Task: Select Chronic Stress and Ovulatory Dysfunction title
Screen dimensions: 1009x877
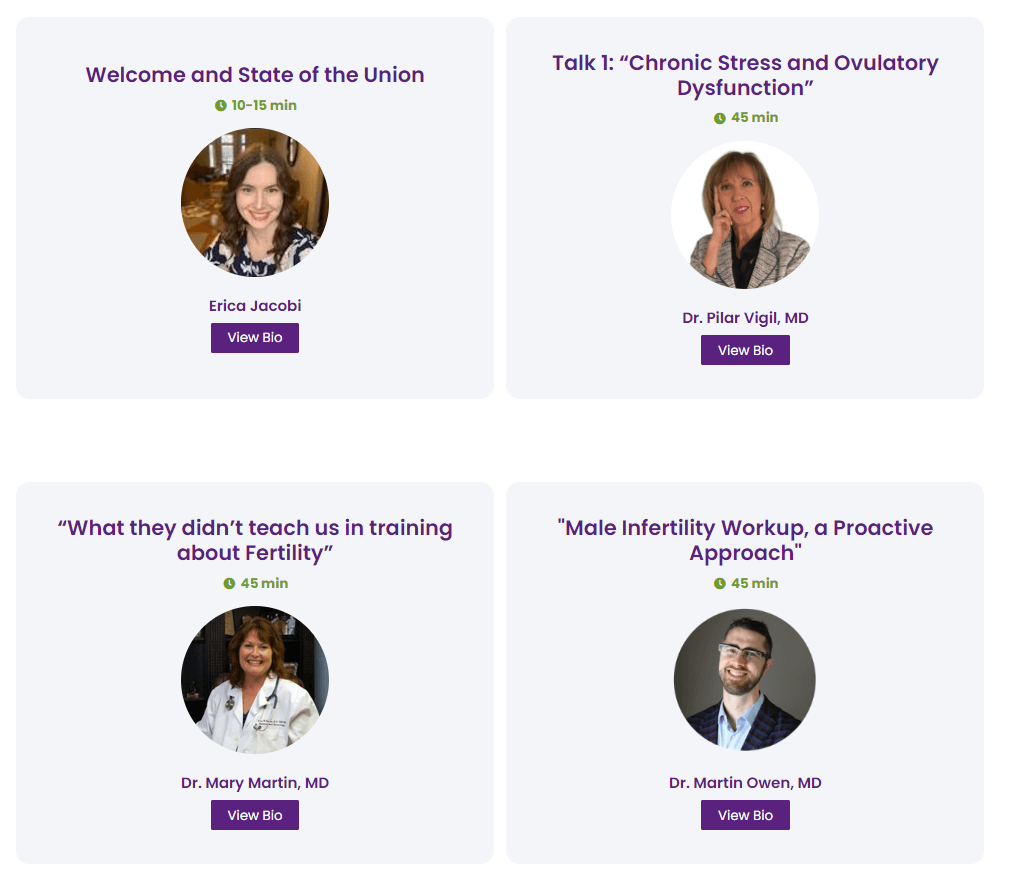Action: point(745,75)
